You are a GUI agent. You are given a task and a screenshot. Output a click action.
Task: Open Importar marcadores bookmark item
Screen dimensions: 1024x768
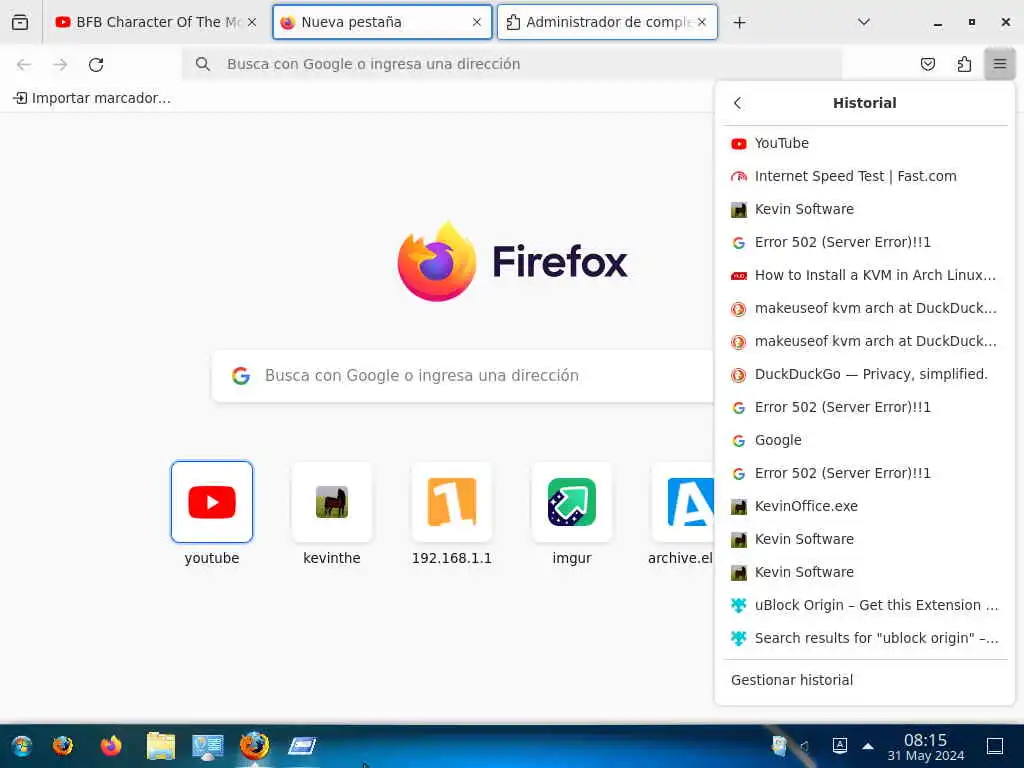click(92, 98)
